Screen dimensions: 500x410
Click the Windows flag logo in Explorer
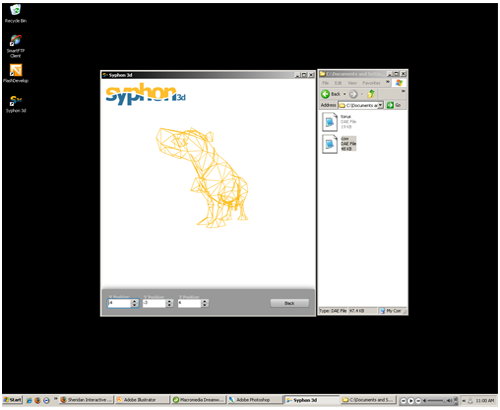click(399, 83)
